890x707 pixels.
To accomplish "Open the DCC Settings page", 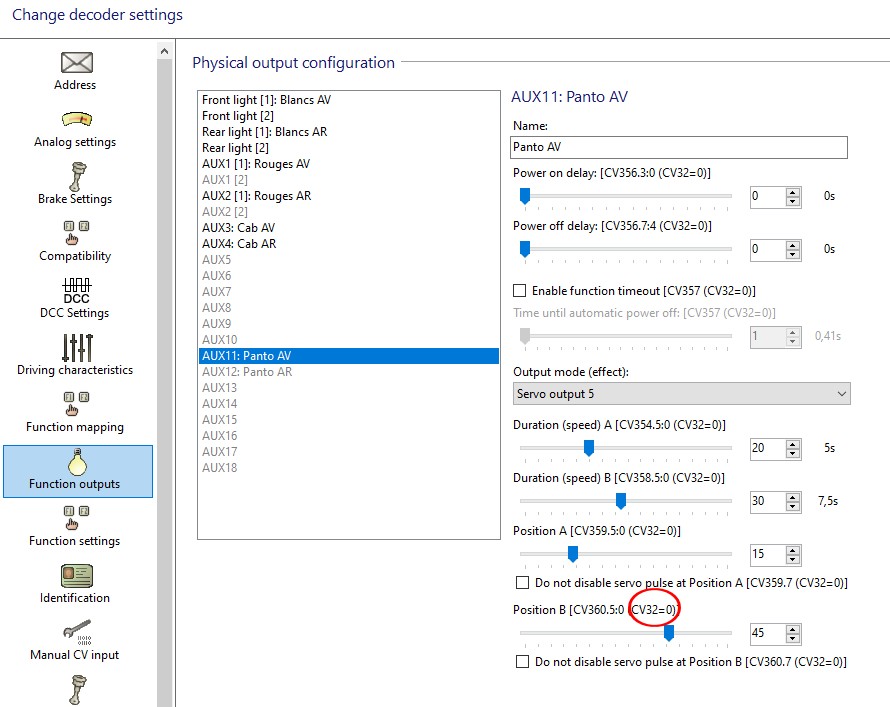I will [76, 299].
